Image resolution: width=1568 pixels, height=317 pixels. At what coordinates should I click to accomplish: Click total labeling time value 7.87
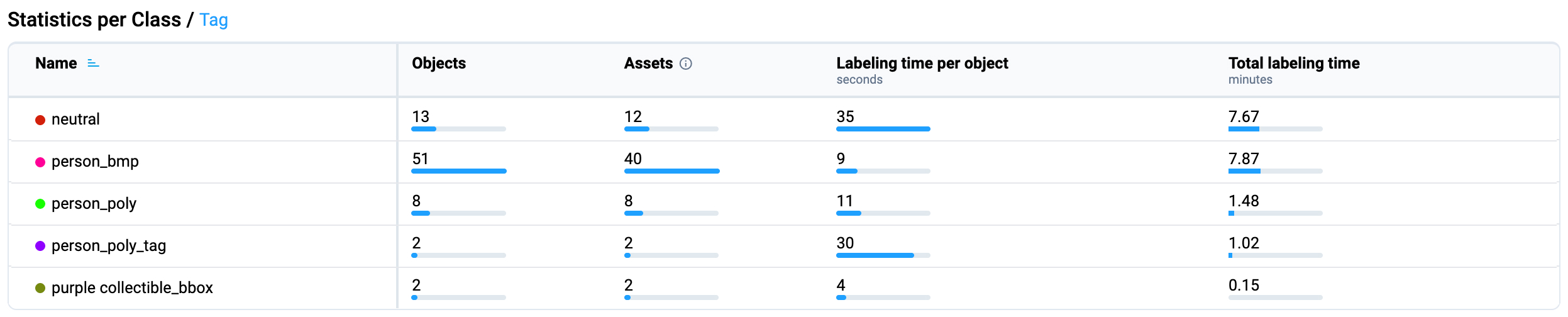tap(1244, 159)
